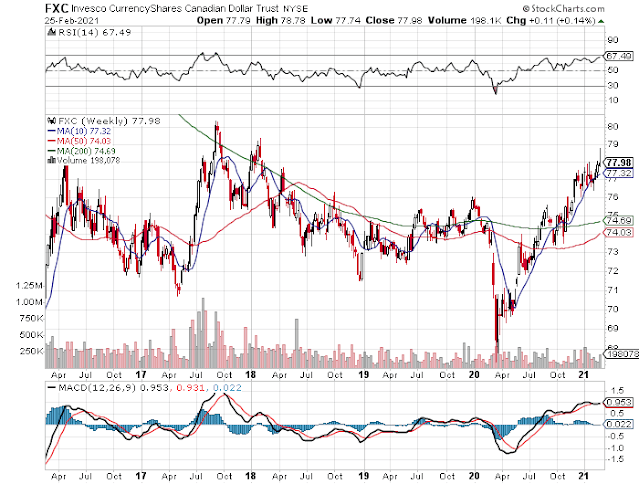The width and height of the screenshot is (639, 484).
Task: Click the volume bar icon in legend
Action: (52, 160)
